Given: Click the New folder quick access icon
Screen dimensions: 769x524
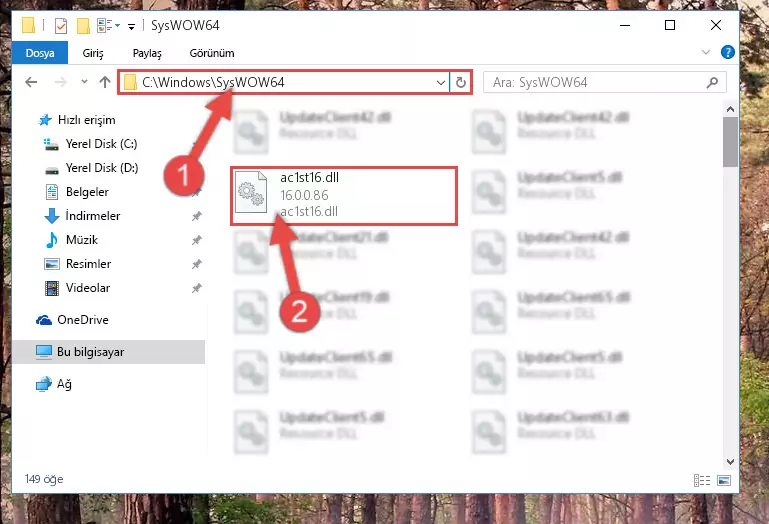Looking at the screenshot, I should [83, 26].
